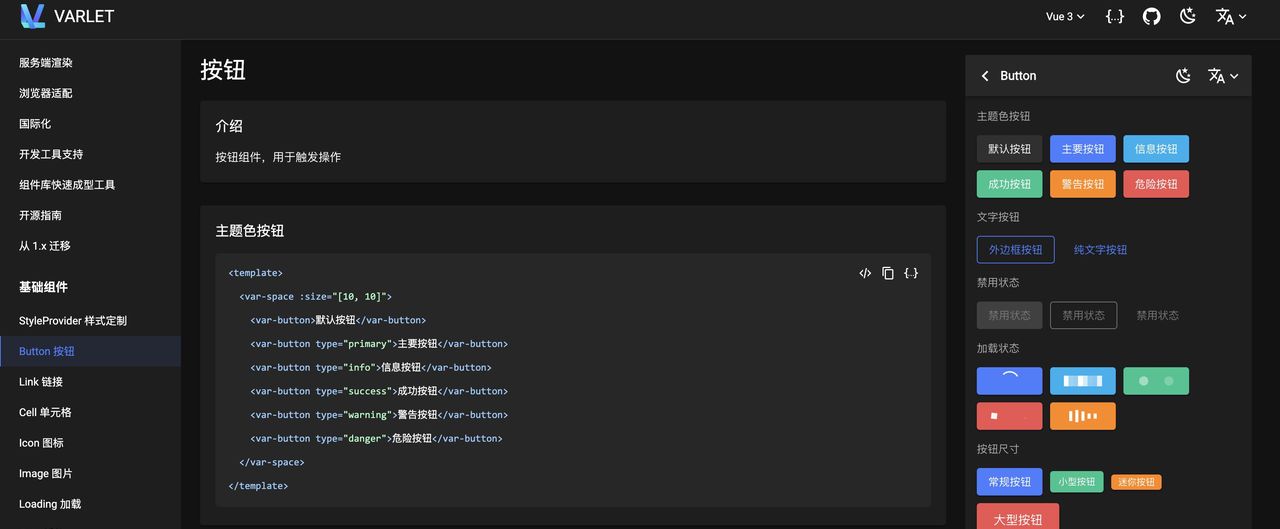Click the 纯文字按钮 text button
Screen dimensions: 1280x529
(1100, 250)
